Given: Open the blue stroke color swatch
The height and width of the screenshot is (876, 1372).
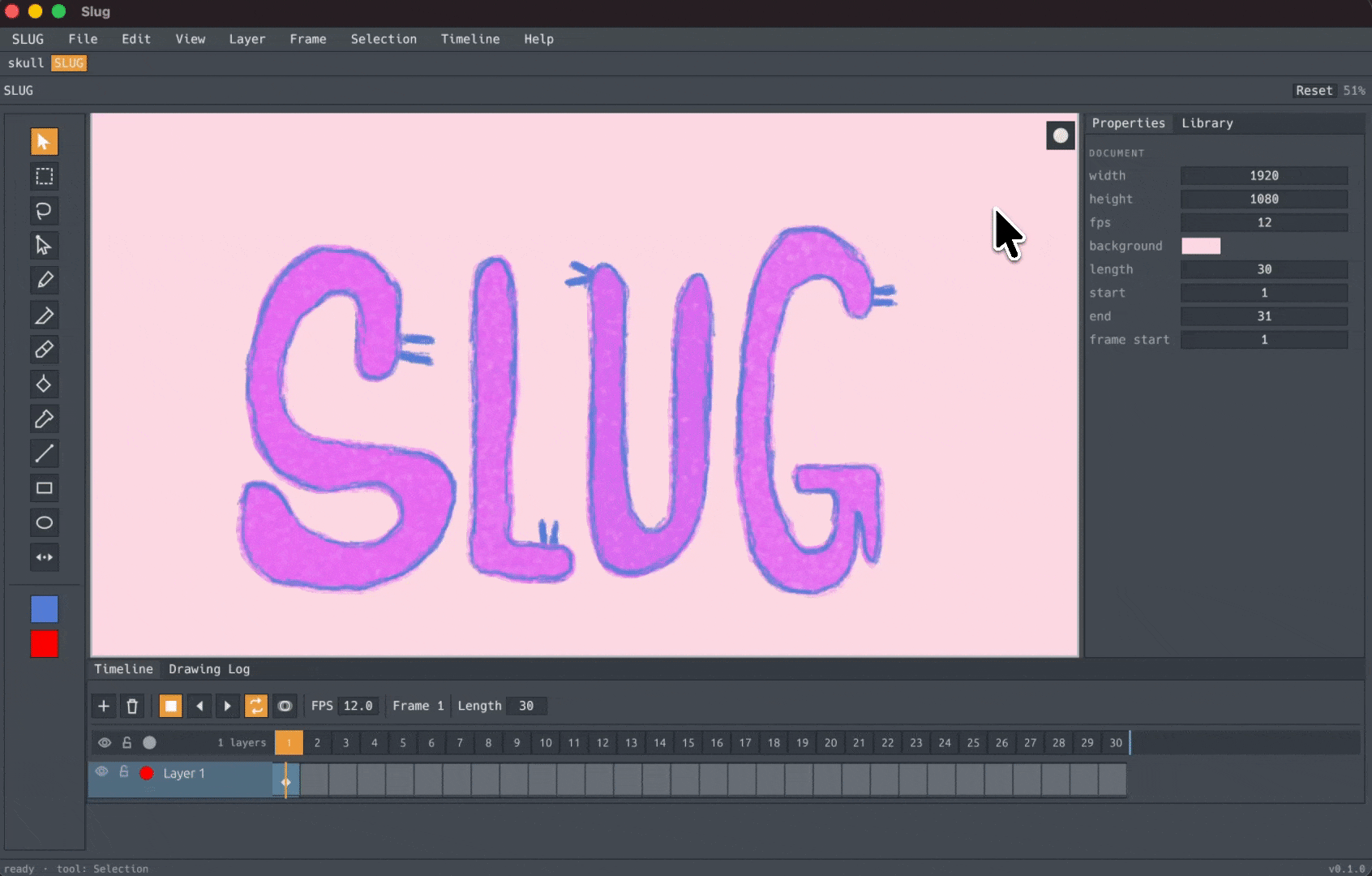Looking at the screenshot, I should [x=44, y=609].
